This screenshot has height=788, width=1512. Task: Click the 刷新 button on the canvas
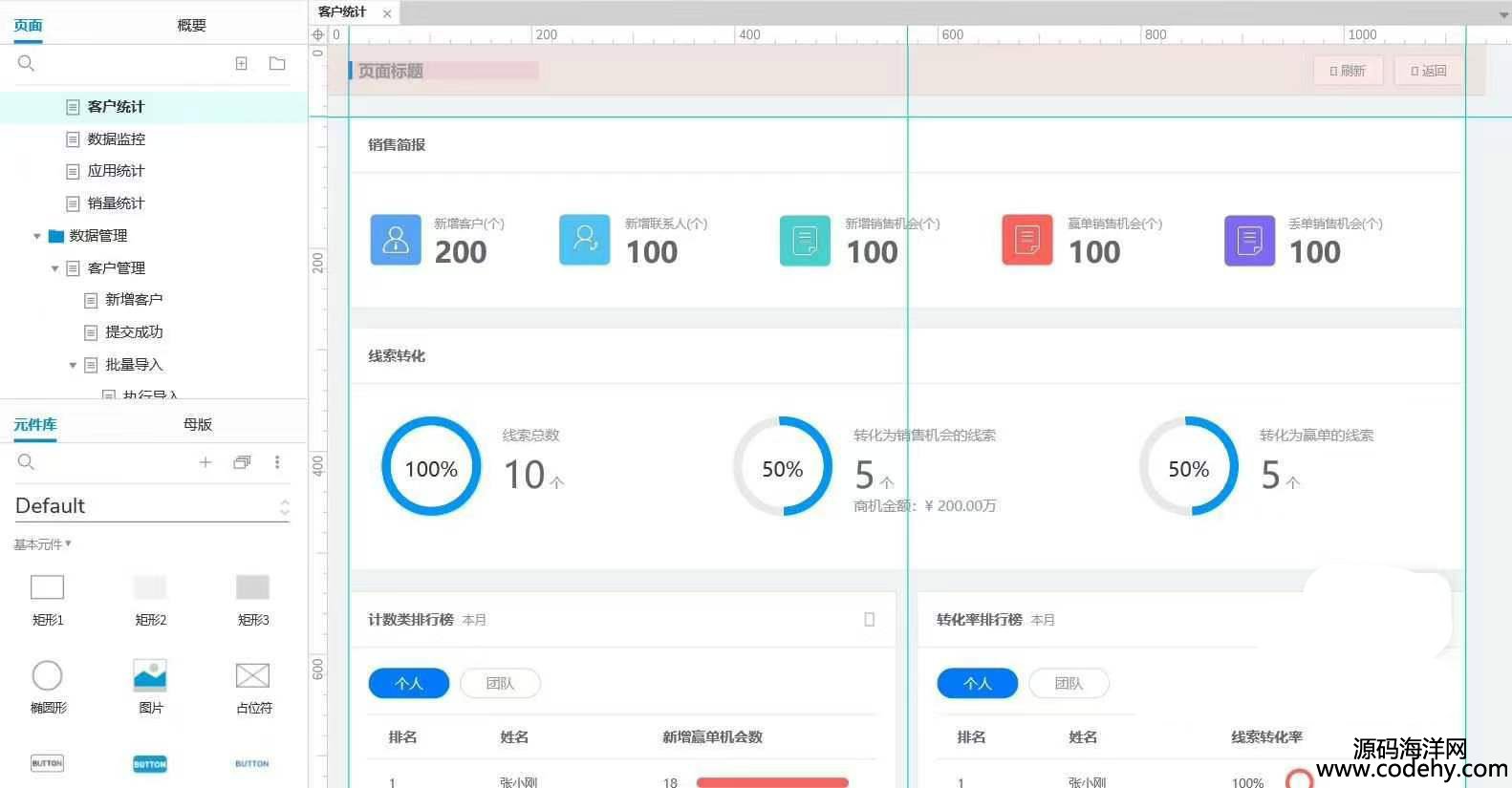pos(1348,71)
